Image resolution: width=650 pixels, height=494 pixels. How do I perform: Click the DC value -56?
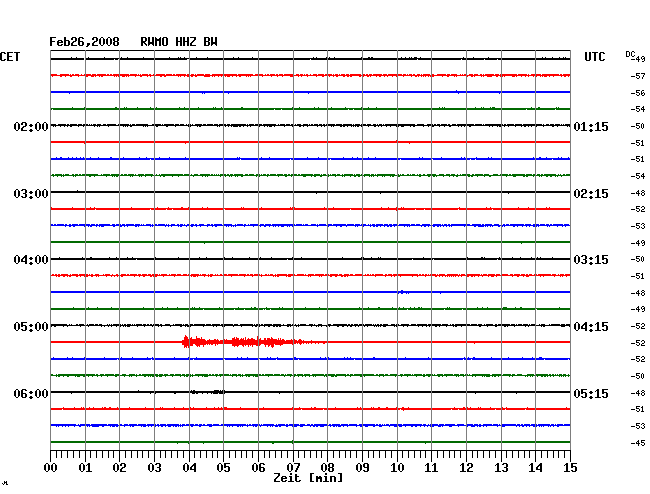(x=638, y=93)
